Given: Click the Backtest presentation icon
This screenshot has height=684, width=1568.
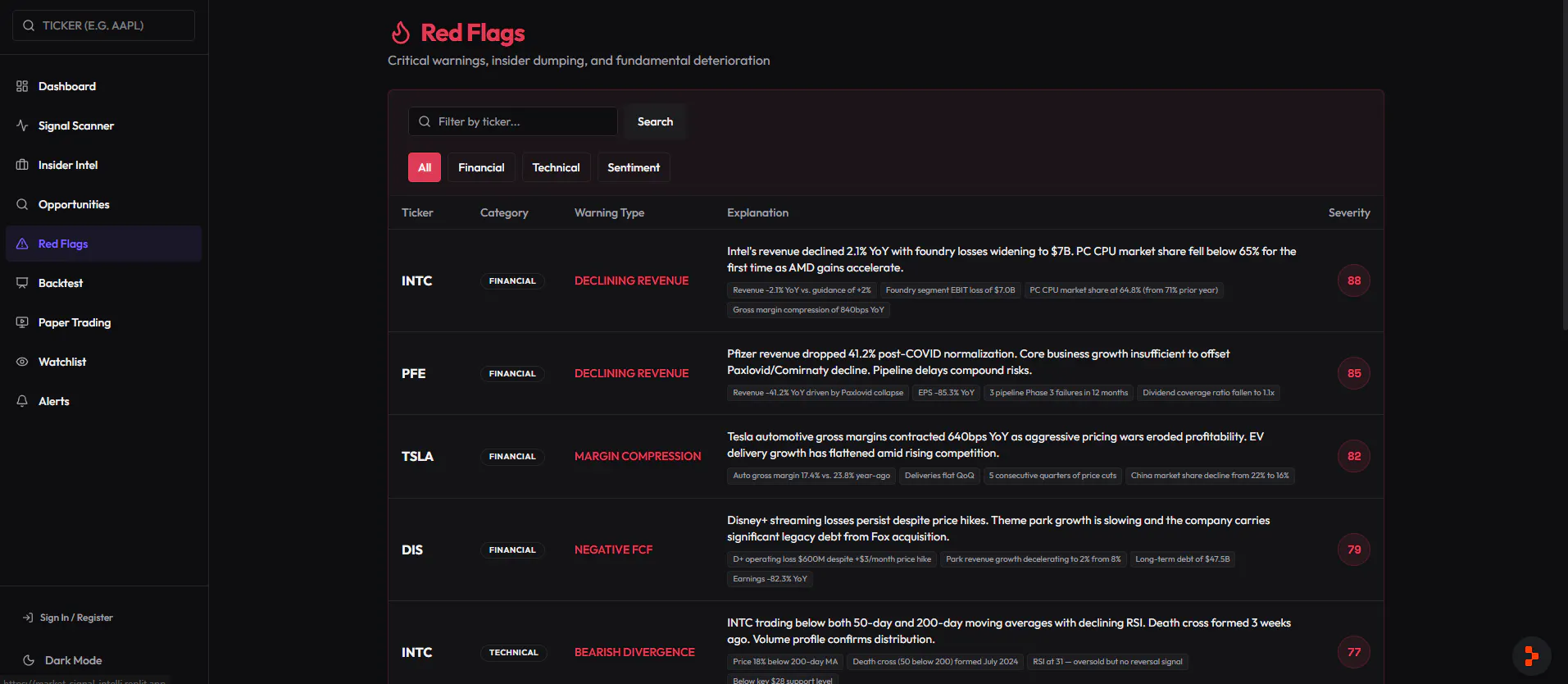Looking at the screenshot, I should (22, 283).
